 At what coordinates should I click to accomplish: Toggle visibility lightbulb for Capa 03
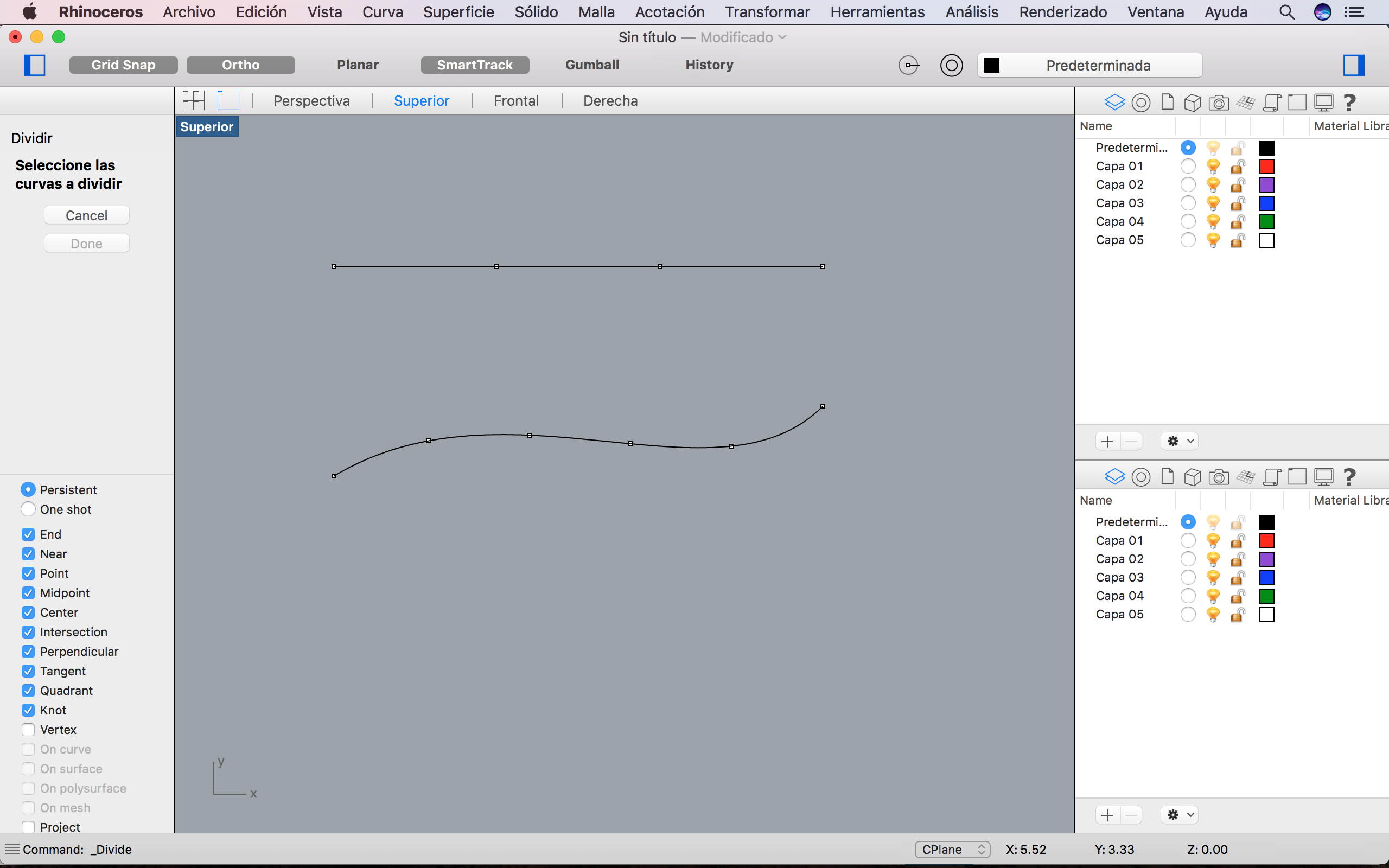pyautogui.click(x=1212, y=203)
